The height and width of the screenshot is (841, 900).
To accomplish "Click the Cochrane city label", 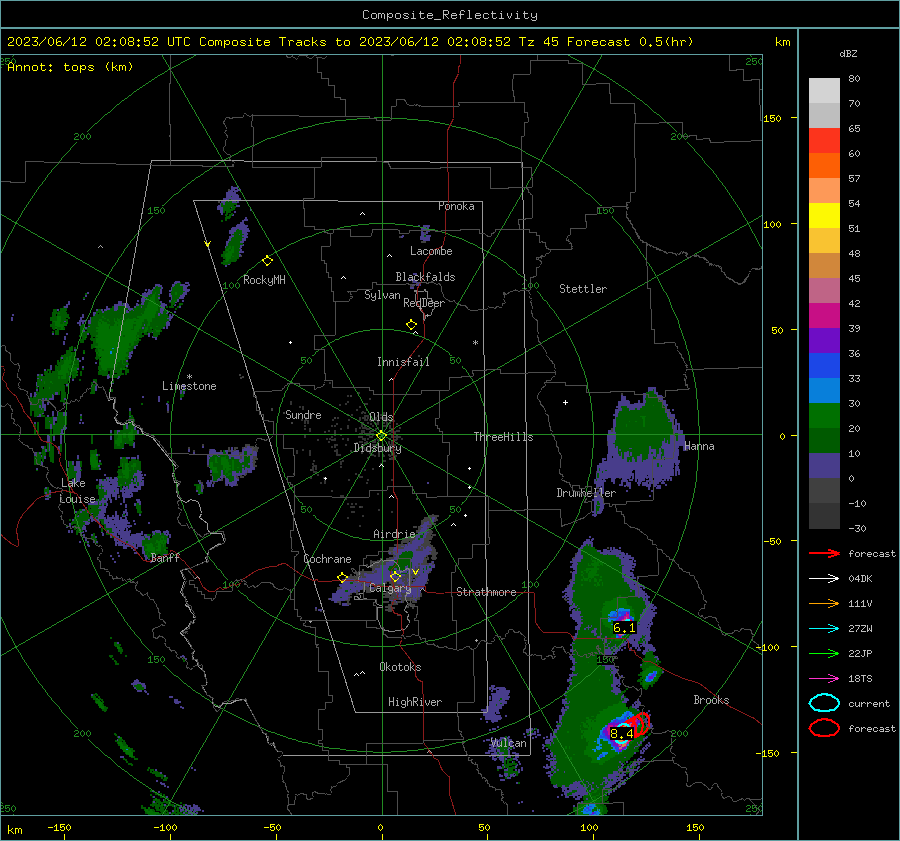I will (327, 559).
